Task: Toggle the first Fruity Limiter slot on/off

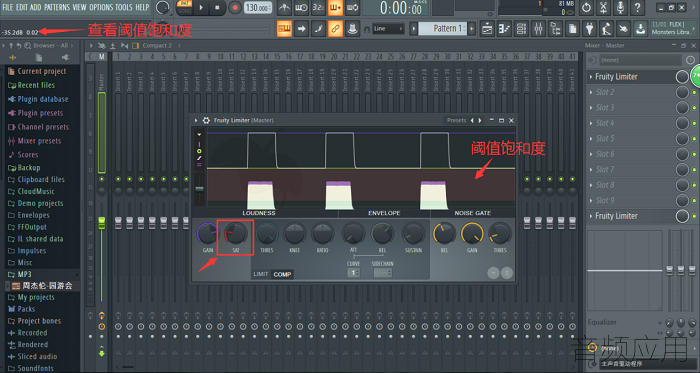Action: click(x=682, y=77)
